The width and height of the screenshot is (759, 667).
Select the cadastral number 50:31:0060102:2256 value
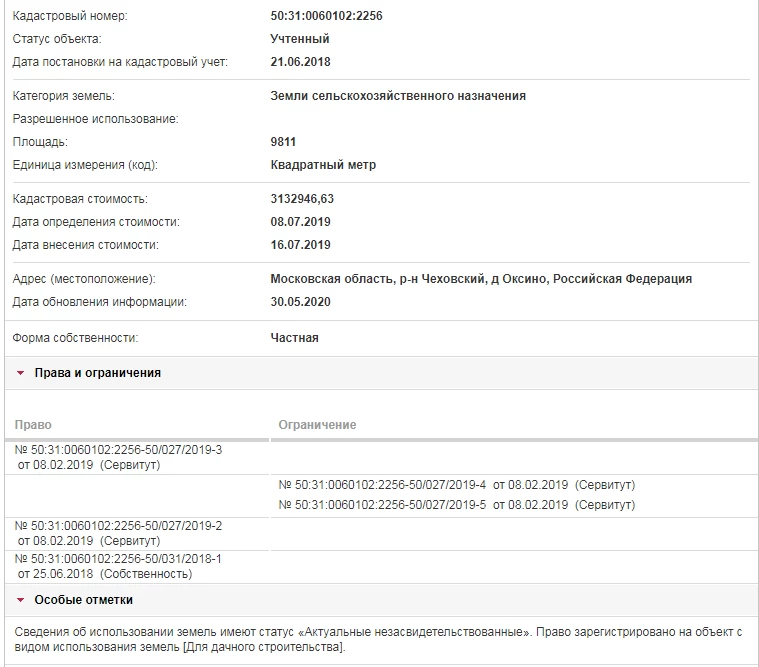click(x=326, y=16)
